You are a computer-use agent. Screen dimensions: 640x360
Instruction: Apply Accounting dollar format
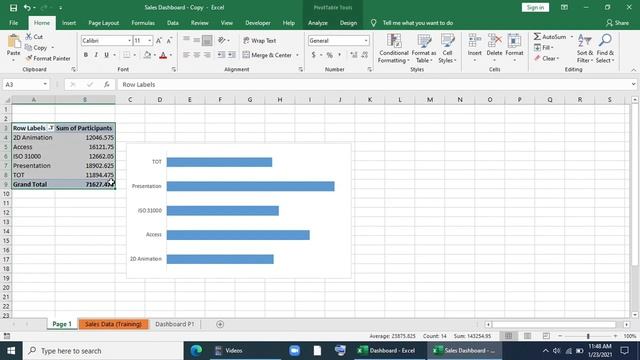tap(313, 55)
